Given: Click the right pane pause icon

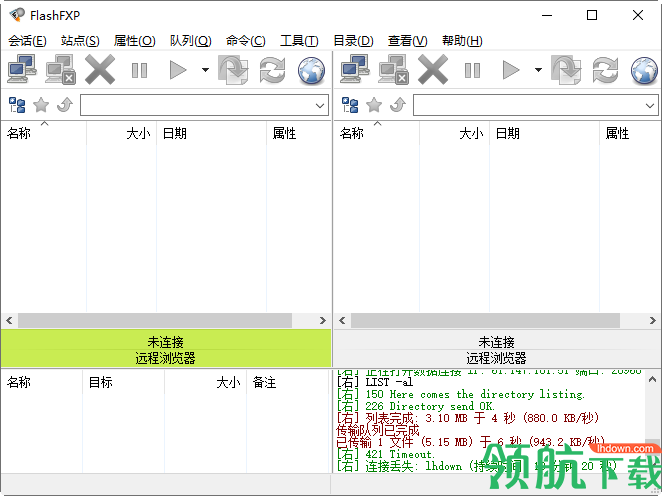Looking at the screenshot, I should coord(472,70).
